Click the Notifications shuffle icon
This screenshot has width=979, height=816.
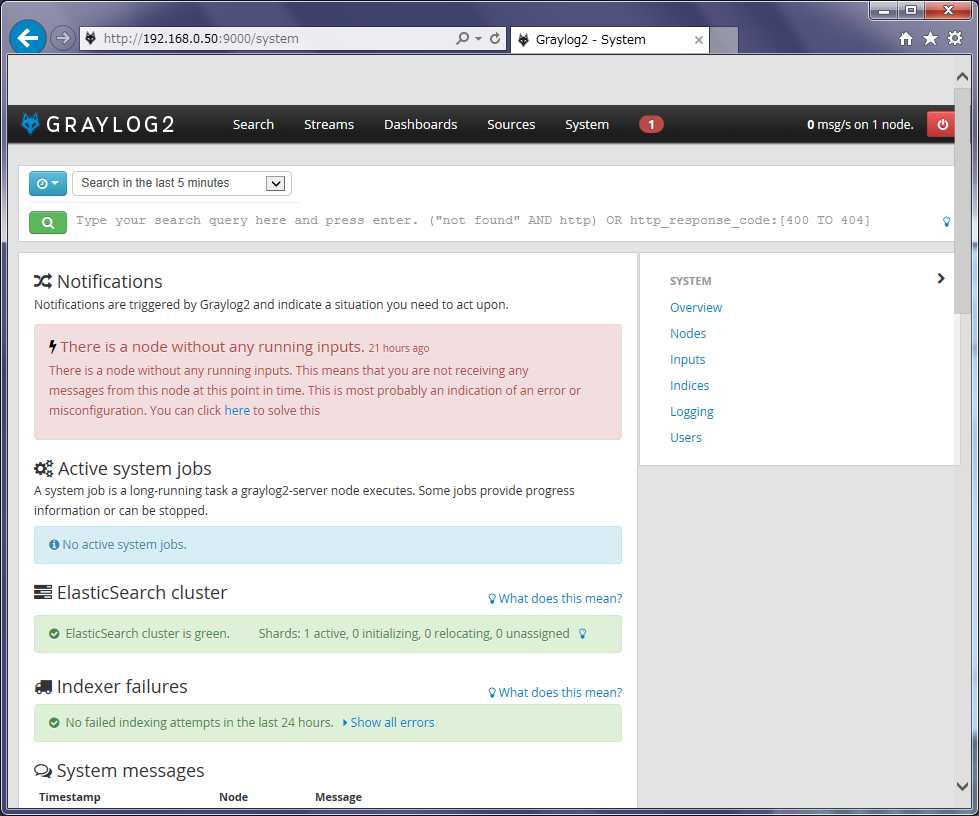[x=43, y=282]
